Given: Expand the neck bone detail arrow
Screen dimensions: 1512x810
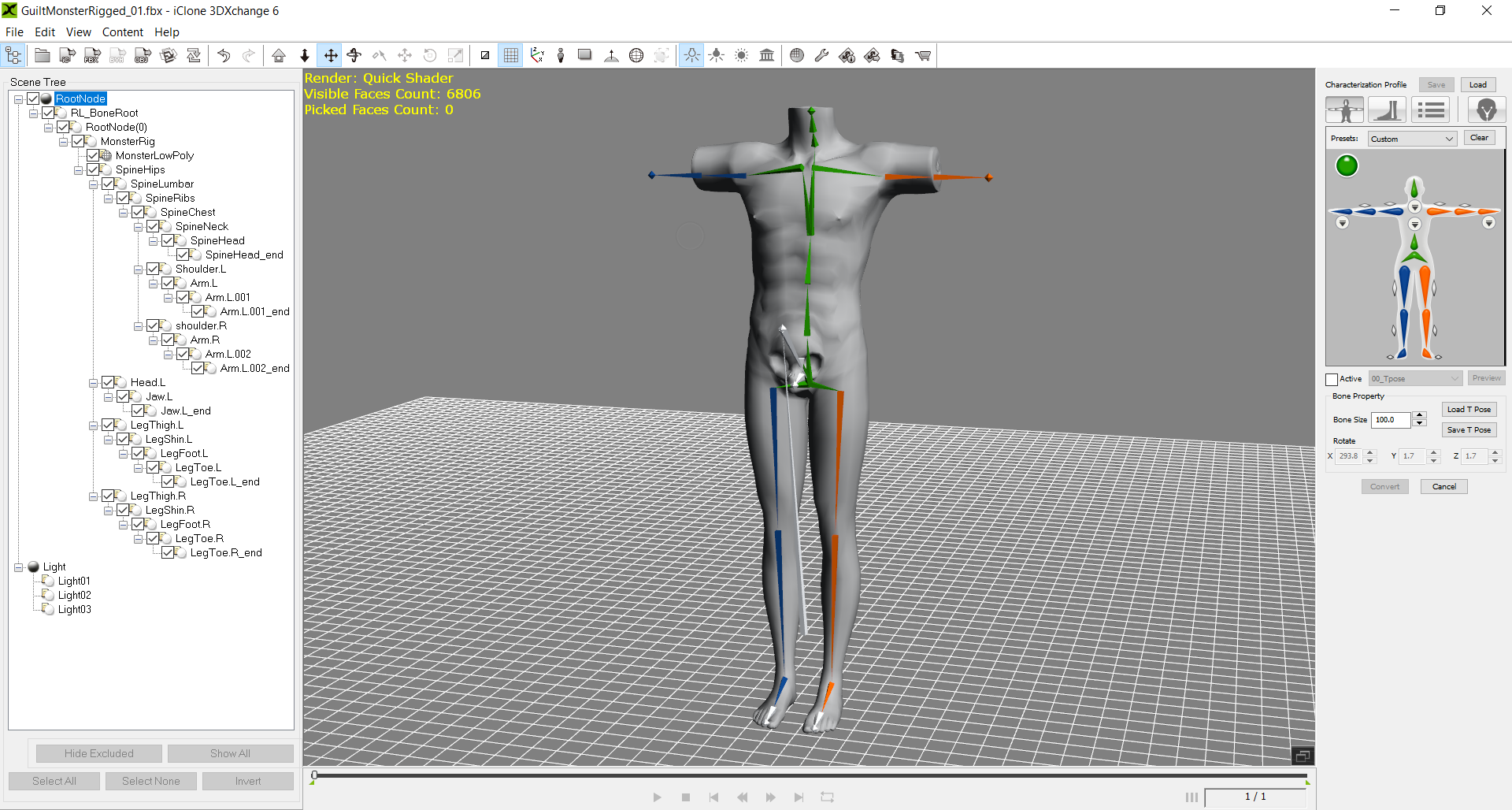Looking at the screenshot, I should tap(1414, 207).
